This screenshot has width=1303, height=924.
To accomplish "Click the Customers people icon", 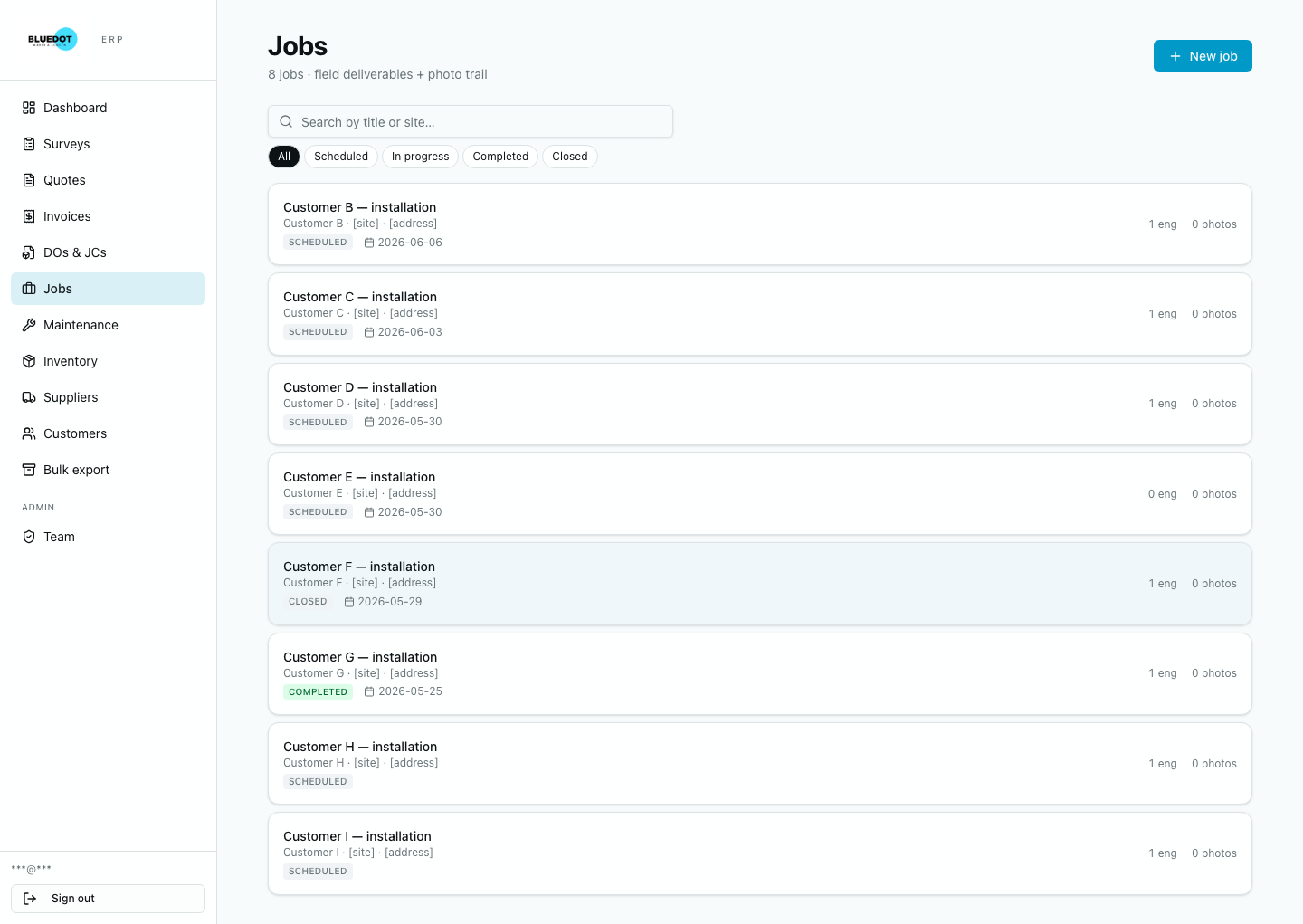I will click(x=29, y=433).
